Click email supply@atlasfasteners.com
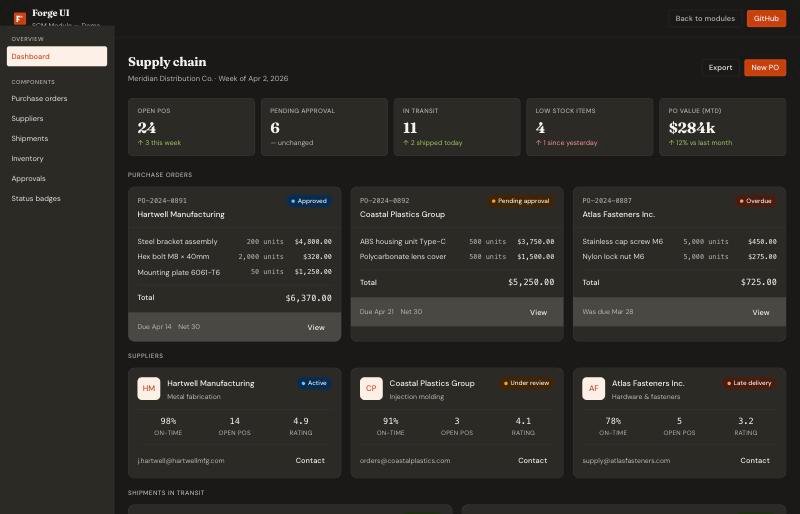800x514 pixels. 626,460
